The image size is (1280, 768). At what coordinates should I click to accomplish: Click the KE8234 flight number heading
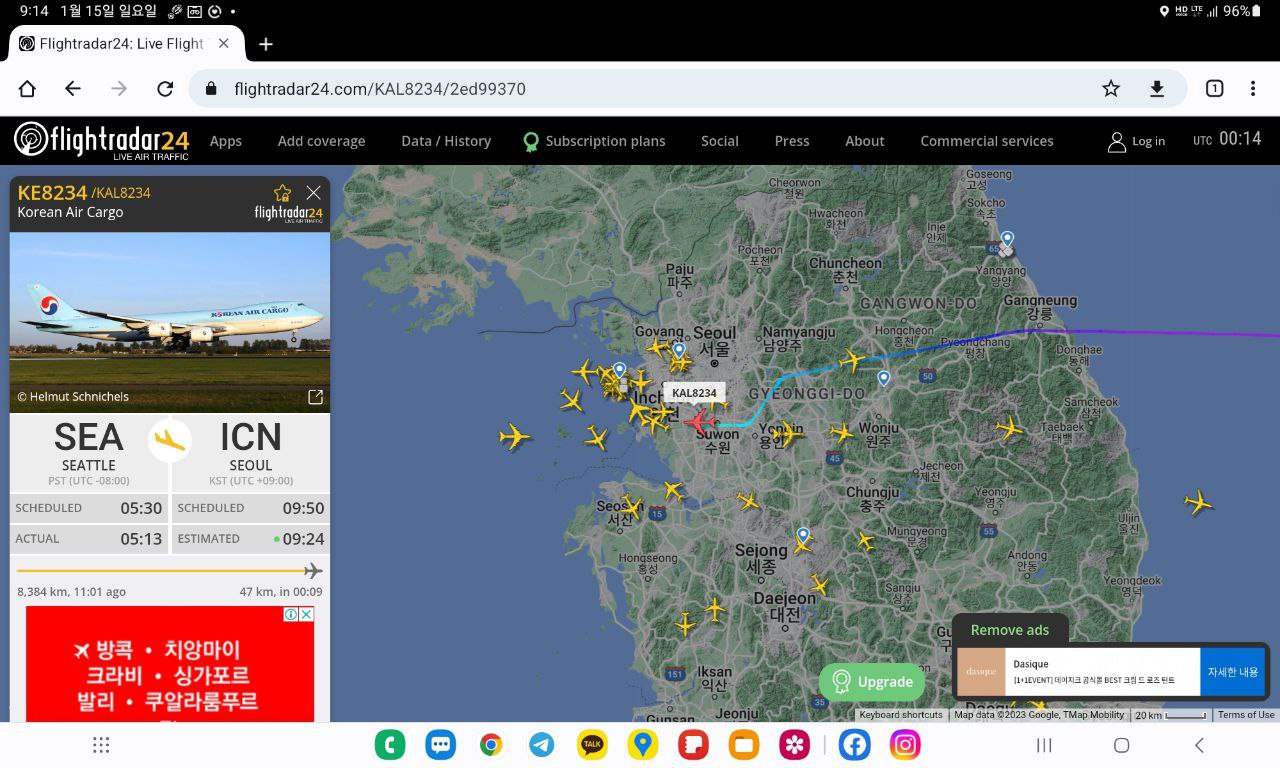click(x=52, y=192)
